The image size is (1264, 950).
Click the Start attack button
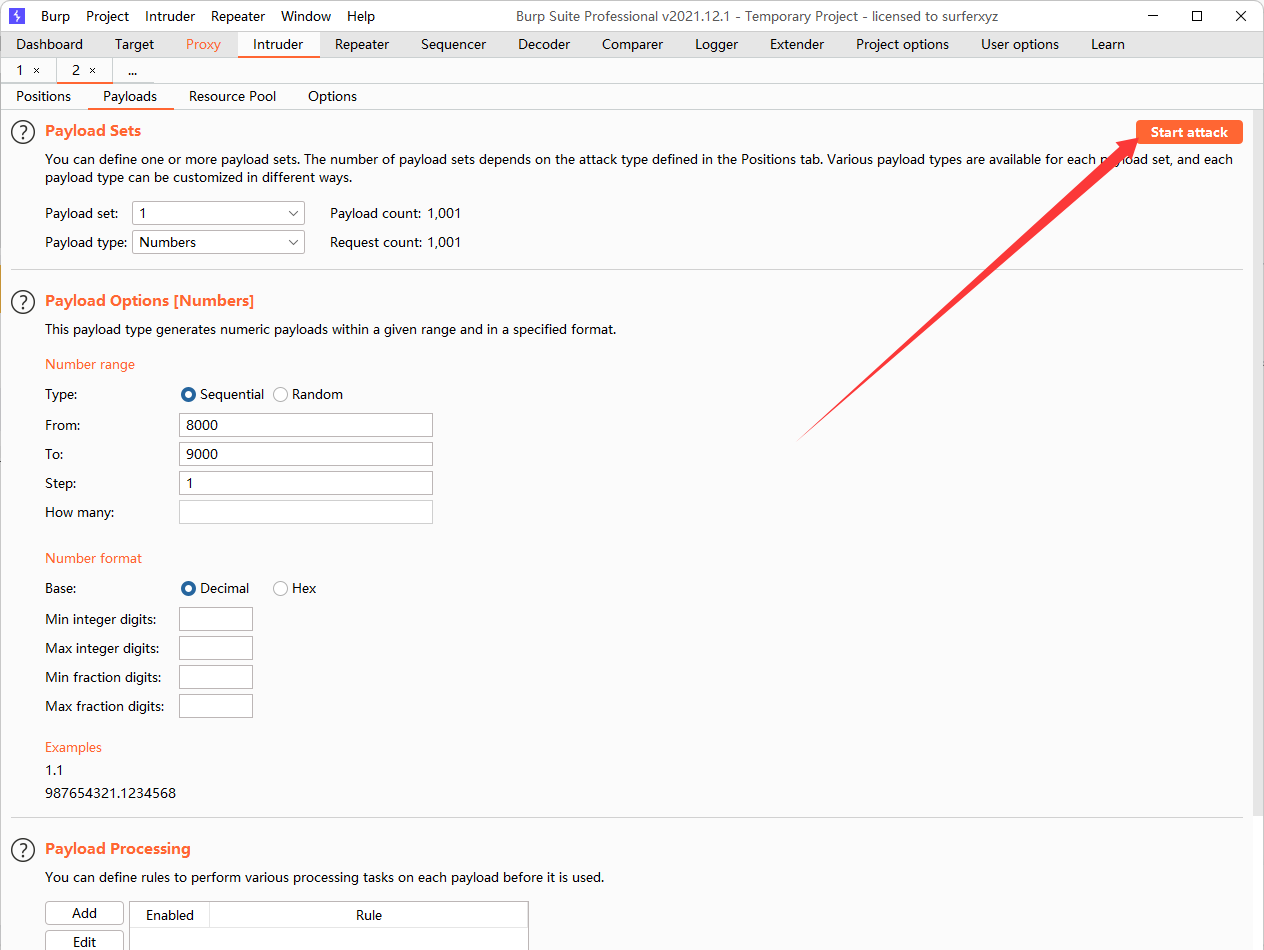pyautogui.click(x=1189, y=132)
